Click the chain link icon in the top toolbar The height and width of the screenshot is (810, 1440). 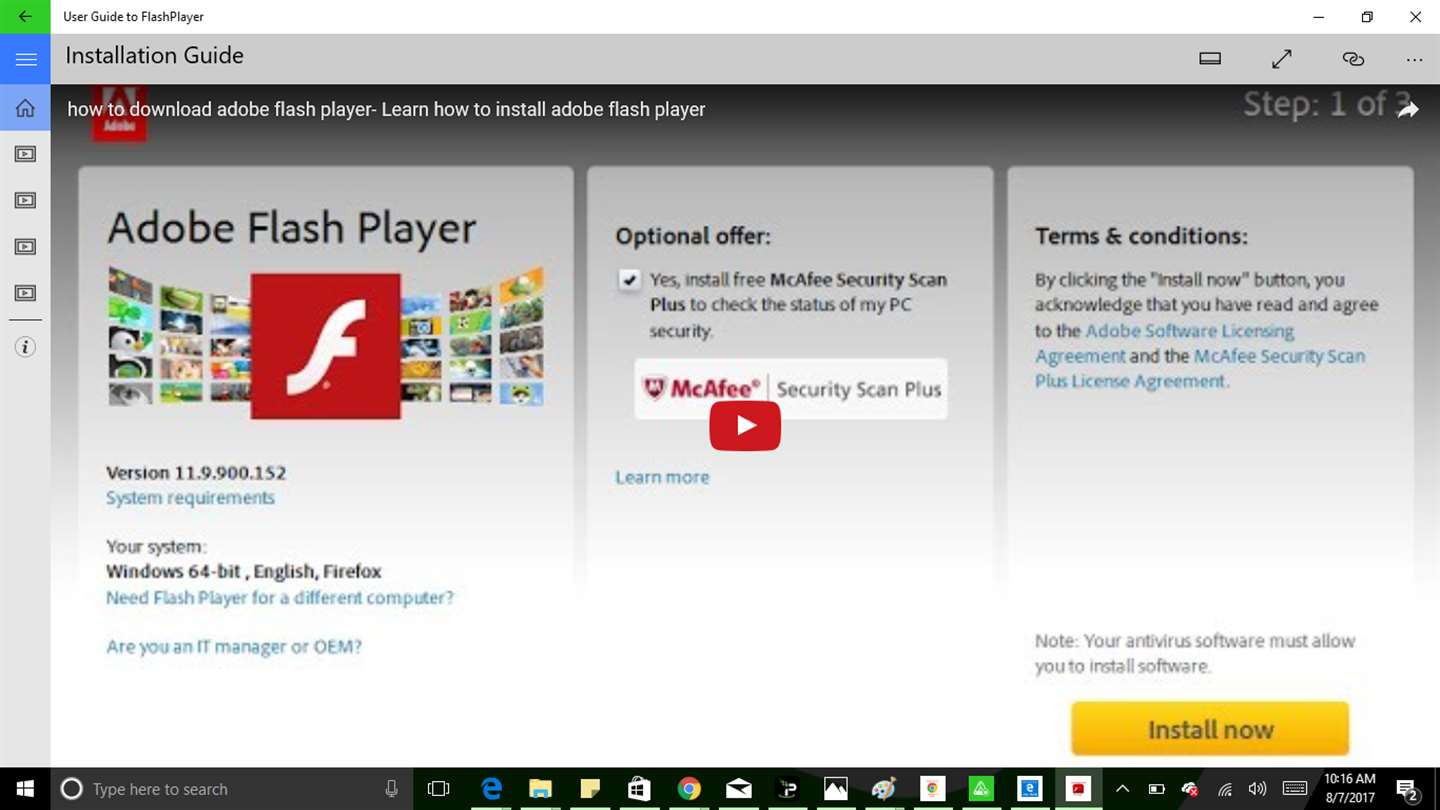tap(1353, 59)
